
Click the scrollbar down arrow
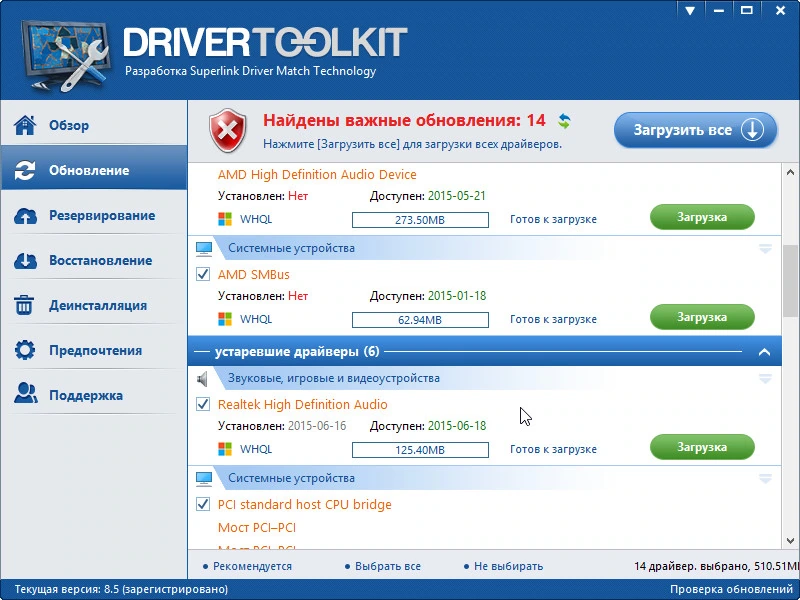790,541
